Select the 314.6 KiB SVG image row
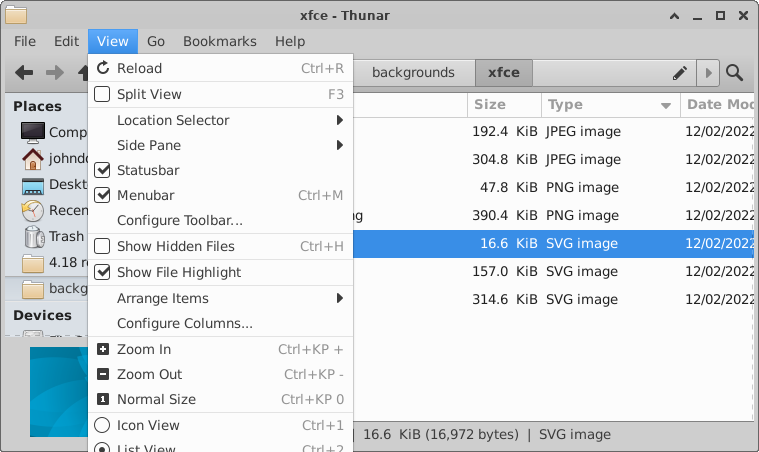This screenshot has width=759, height=452. pyautogui.click(x=553, y=300)
